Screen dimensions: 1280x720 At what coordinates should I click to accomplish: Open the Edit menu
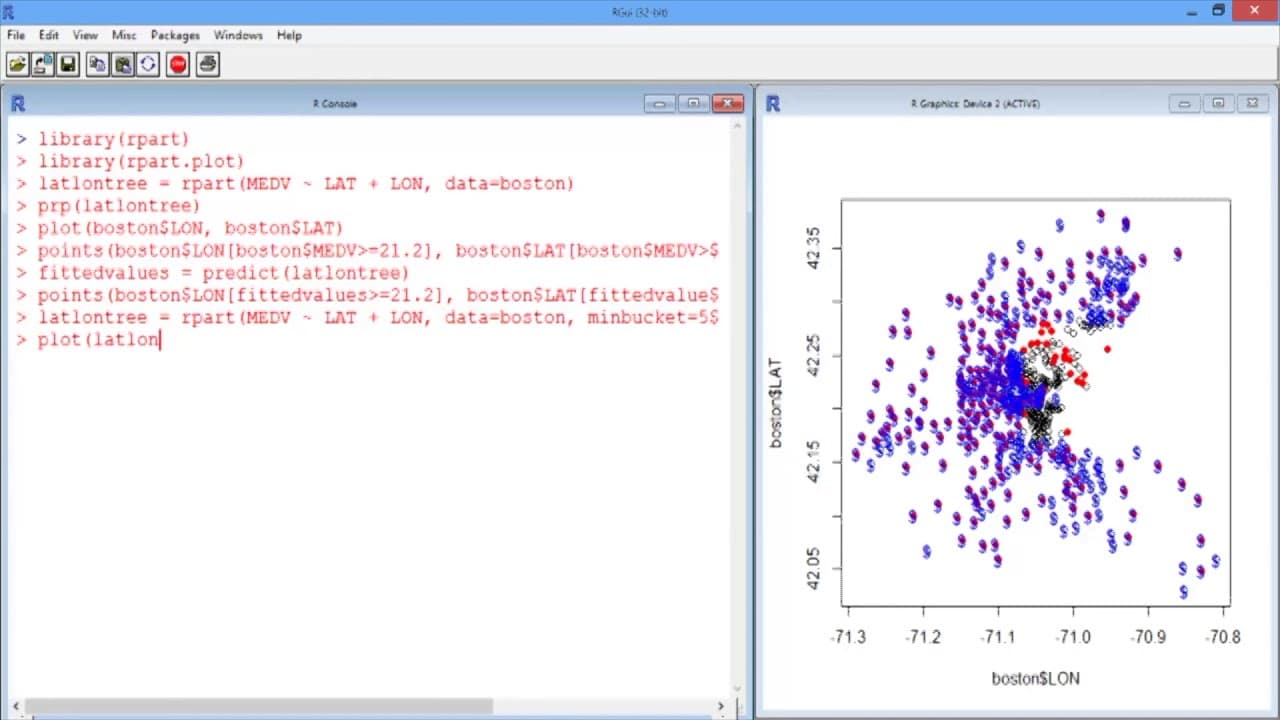pos(49,35)
